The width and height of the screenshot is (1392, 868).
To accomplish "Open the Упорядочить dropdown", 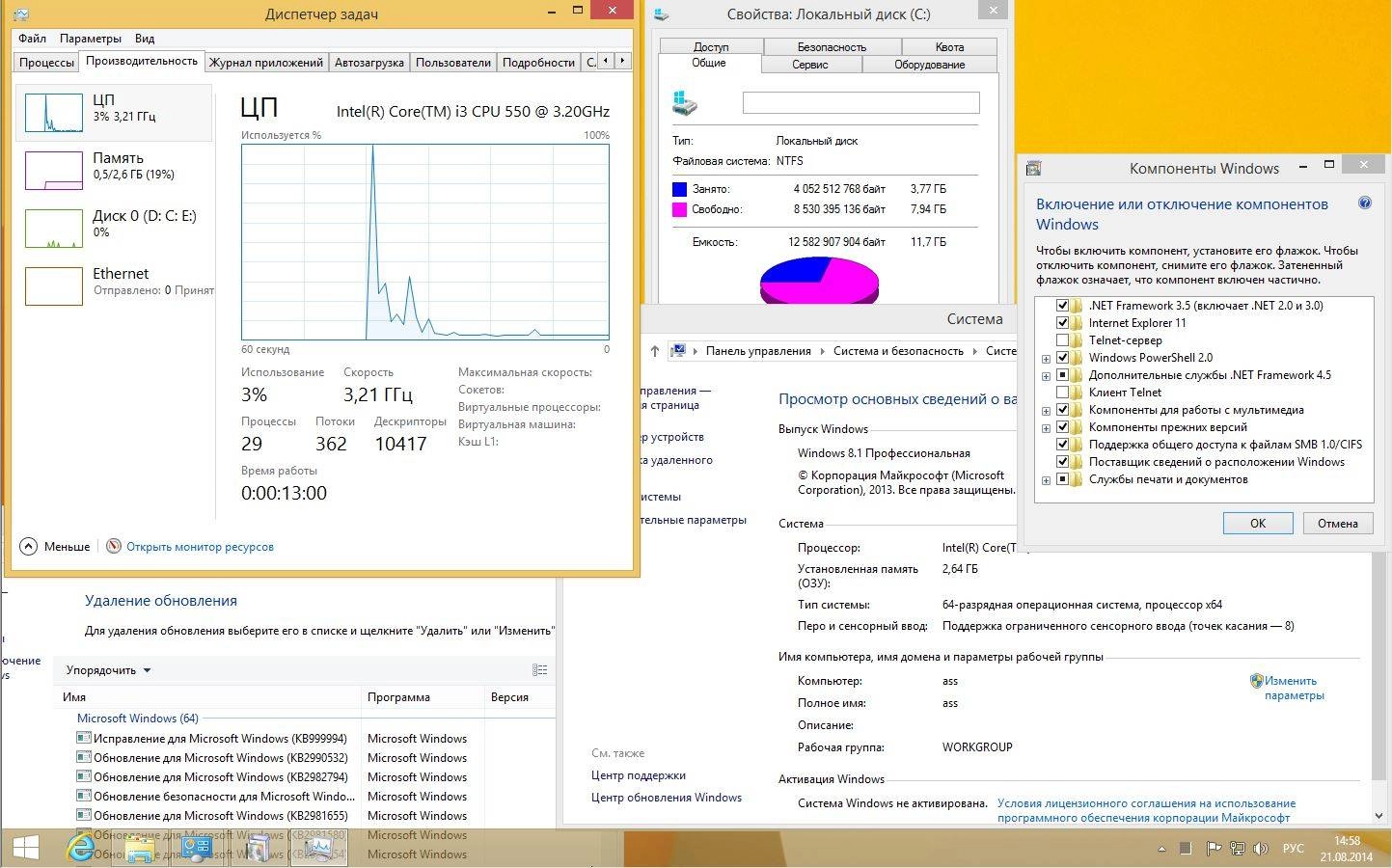I will (x=108, y=670).
